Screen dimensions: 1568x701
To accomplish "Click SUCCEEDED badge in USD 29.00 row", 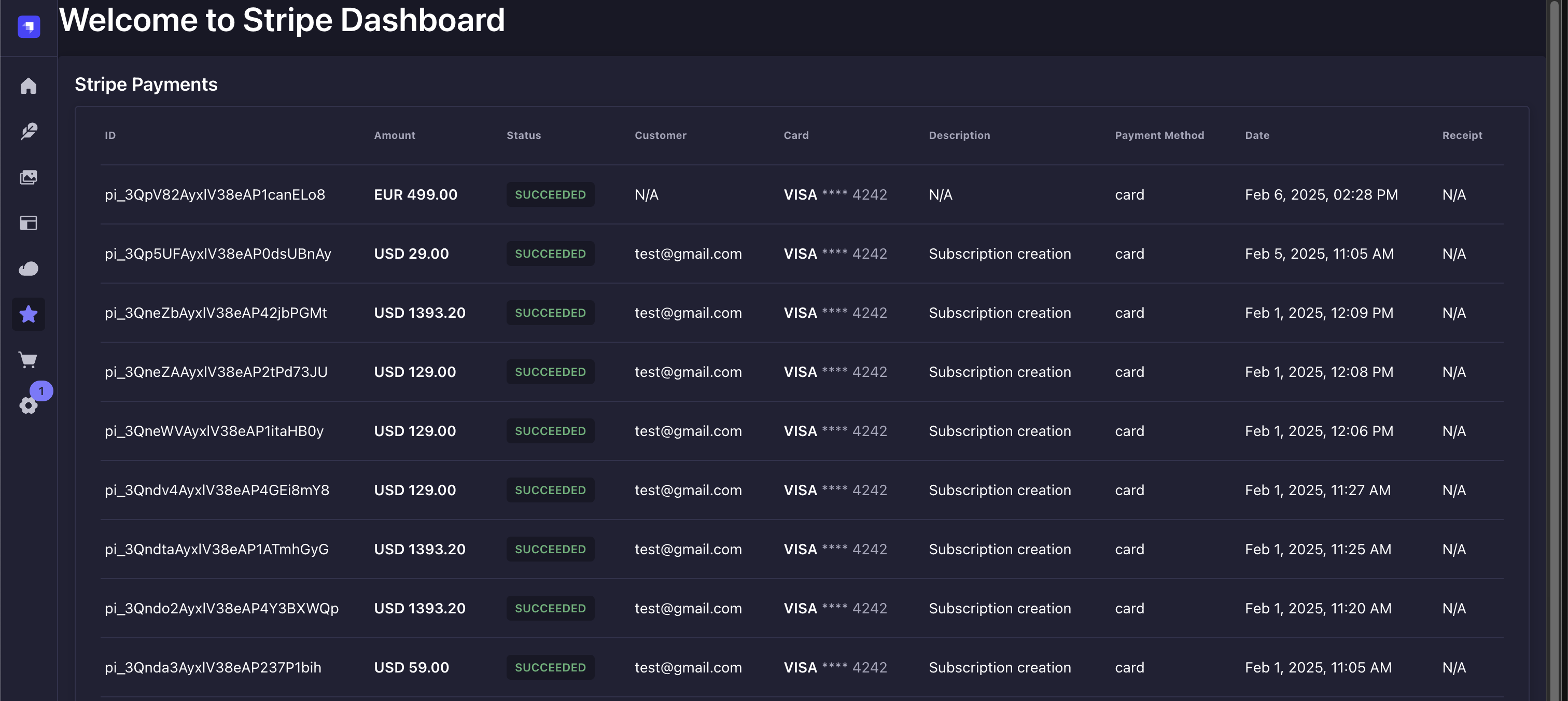I will coord(550,254).
